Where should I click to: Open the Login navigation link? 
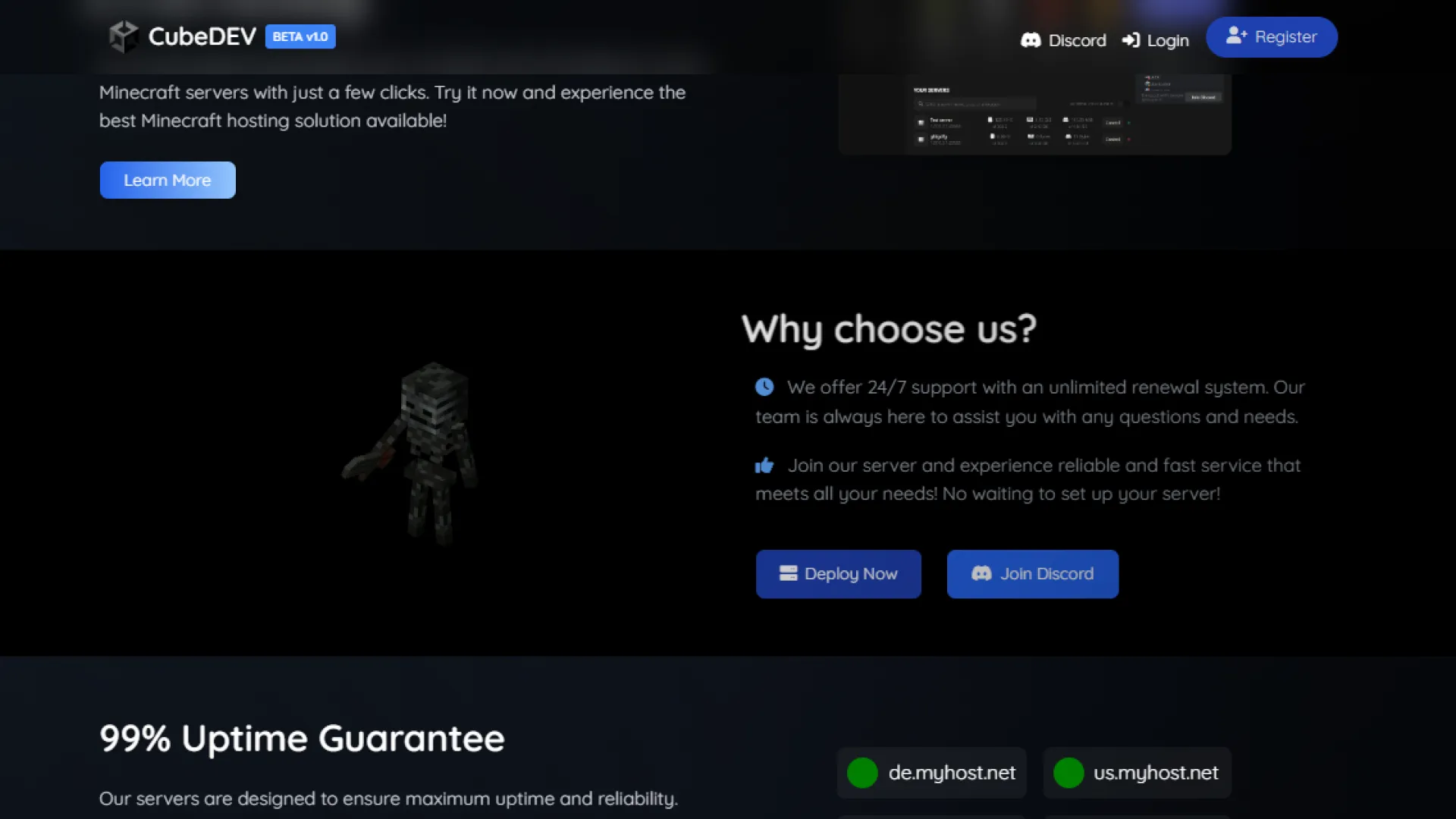[x=1167, y=40]
